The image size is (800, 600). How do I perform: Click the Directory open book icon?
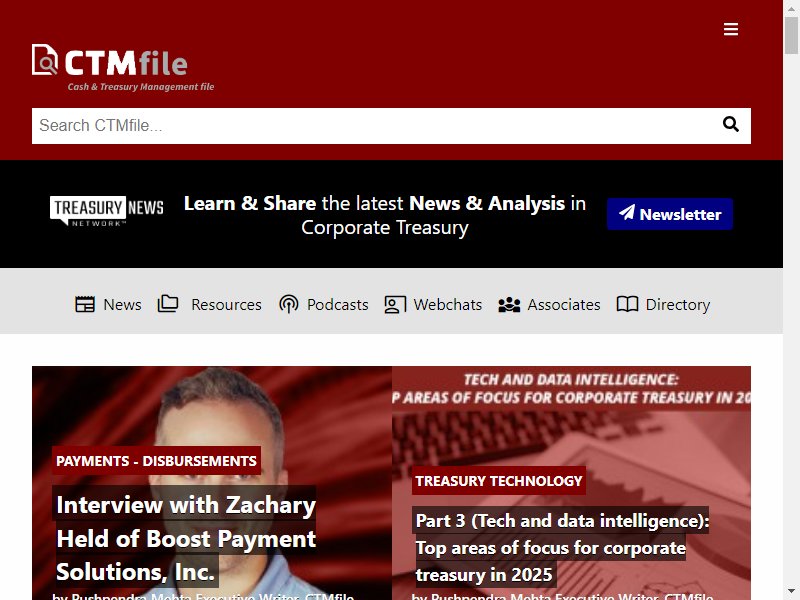tap(627, 304)
